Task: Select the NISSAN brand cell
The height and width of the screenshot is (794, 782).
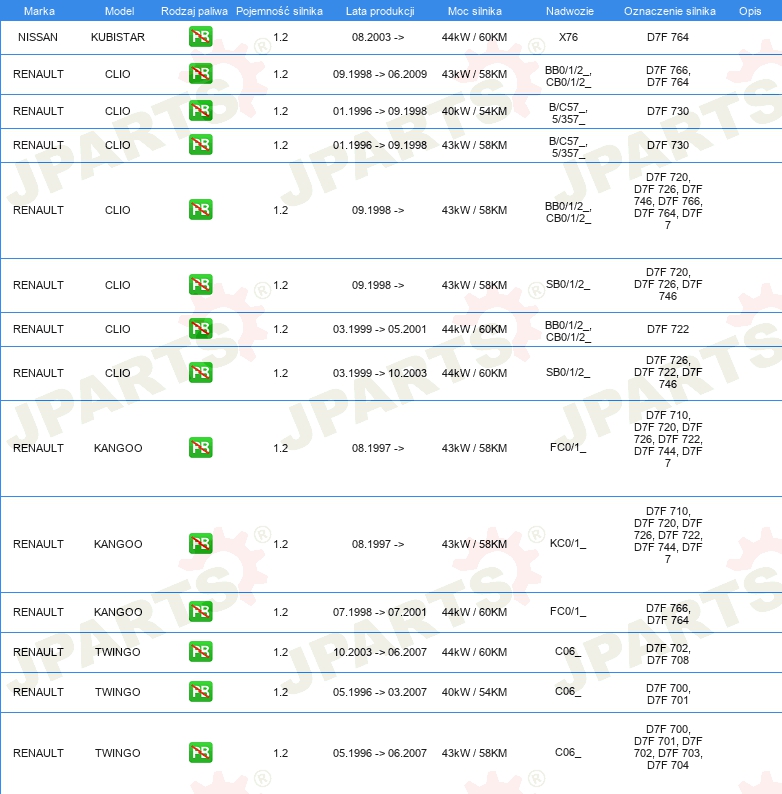Action: 38,37
